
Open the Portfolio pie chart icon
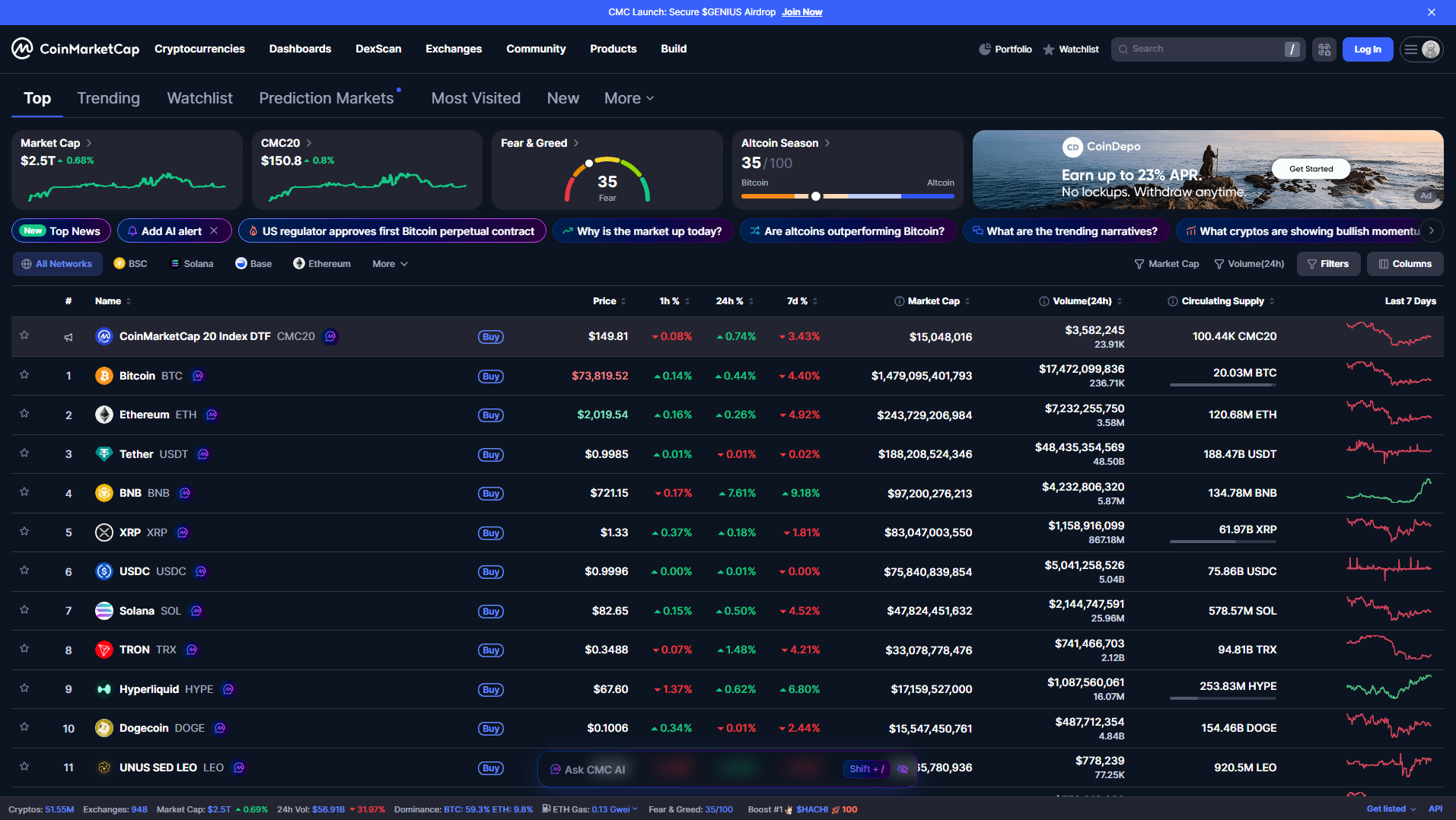(985, 49)
